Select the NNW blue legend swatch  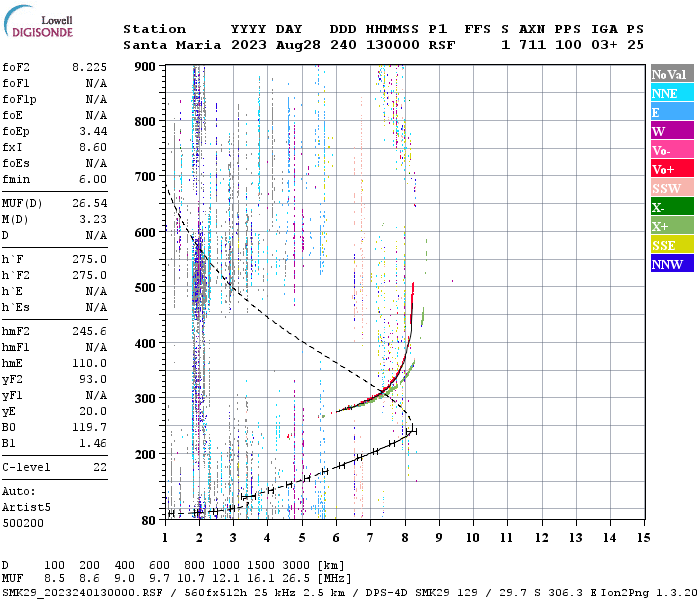tap(672, 263)
